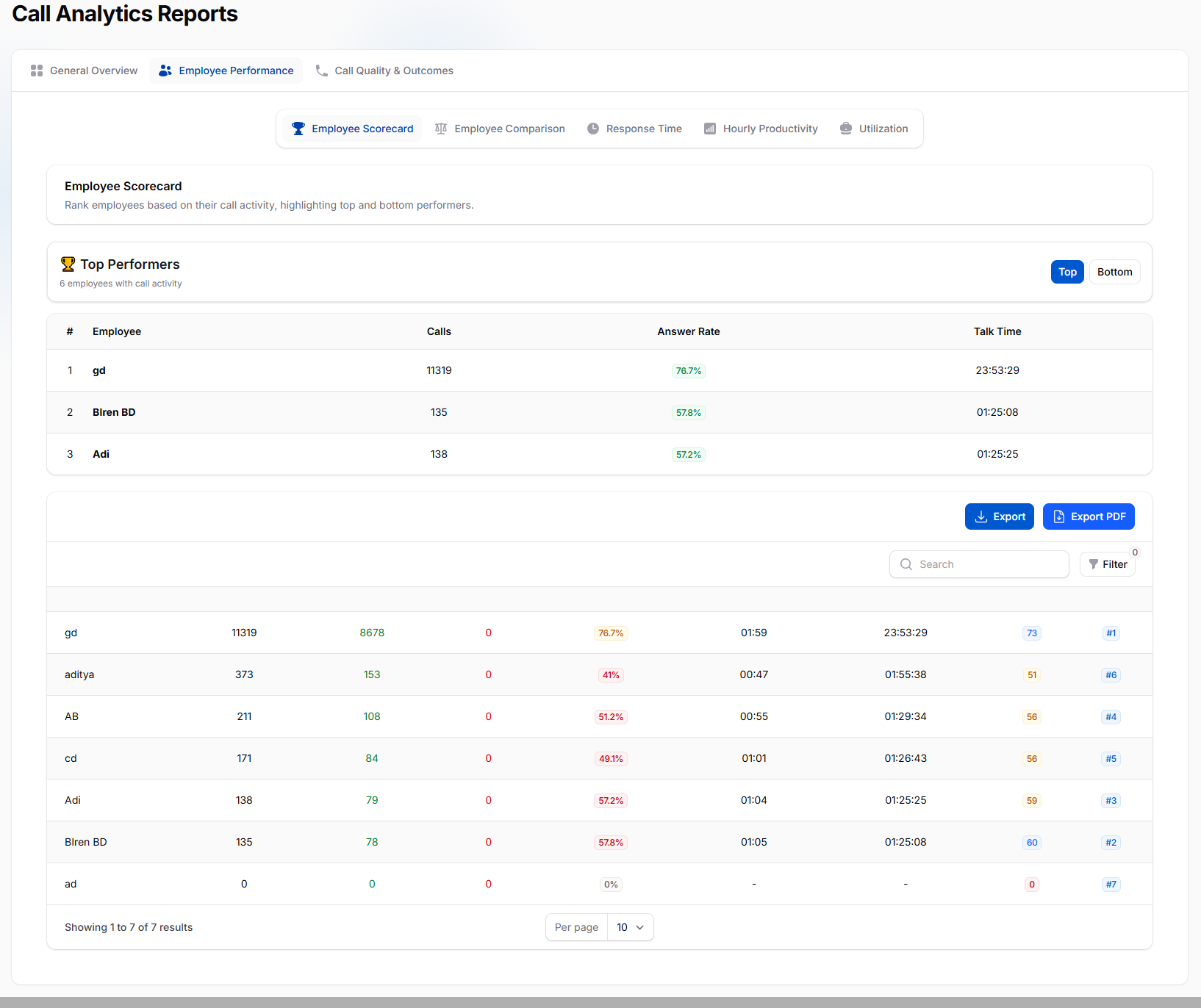Click the score badge 51
The image size is (1201, 1008).
[1032, 675]
